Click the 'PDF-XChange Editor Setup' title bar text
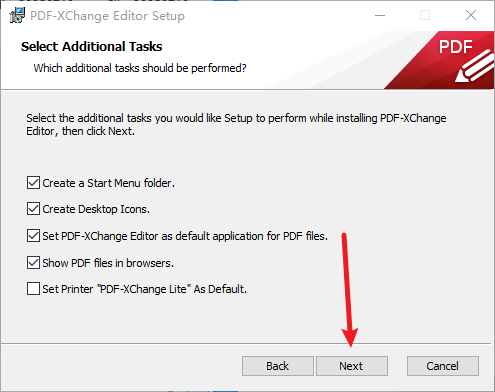This screenshot has width=495, height=392. [x=107, y=16]
